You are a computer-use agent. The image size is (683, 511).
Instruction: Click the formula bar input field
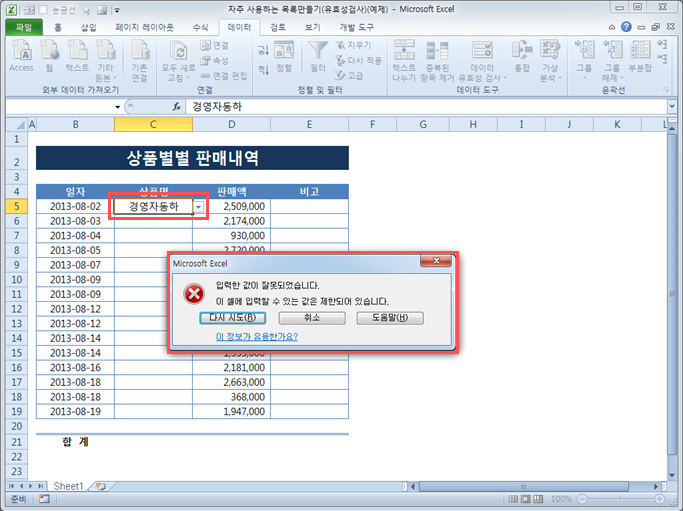pos(426,107)
